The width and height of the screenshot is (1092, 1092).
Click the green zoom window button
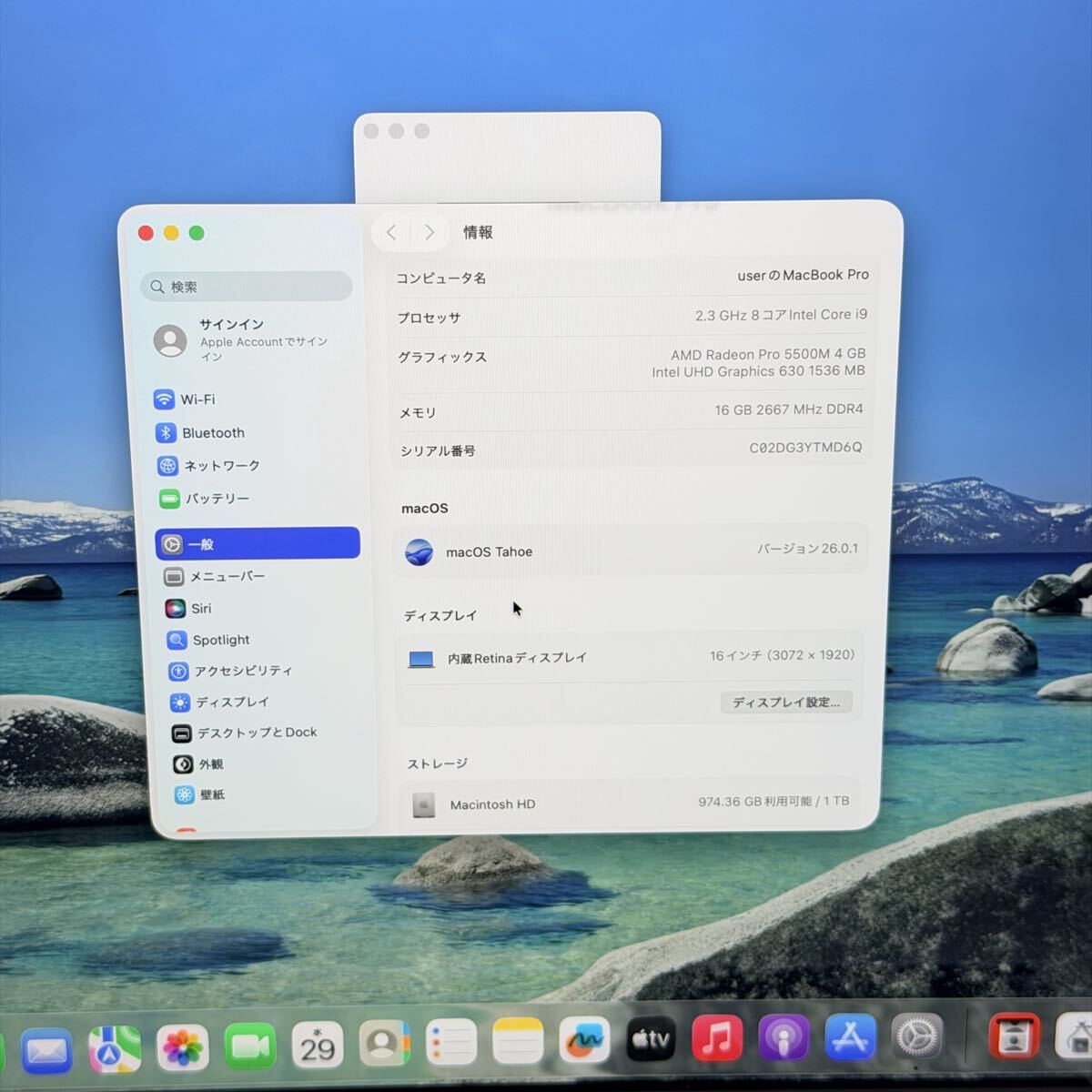197,233
